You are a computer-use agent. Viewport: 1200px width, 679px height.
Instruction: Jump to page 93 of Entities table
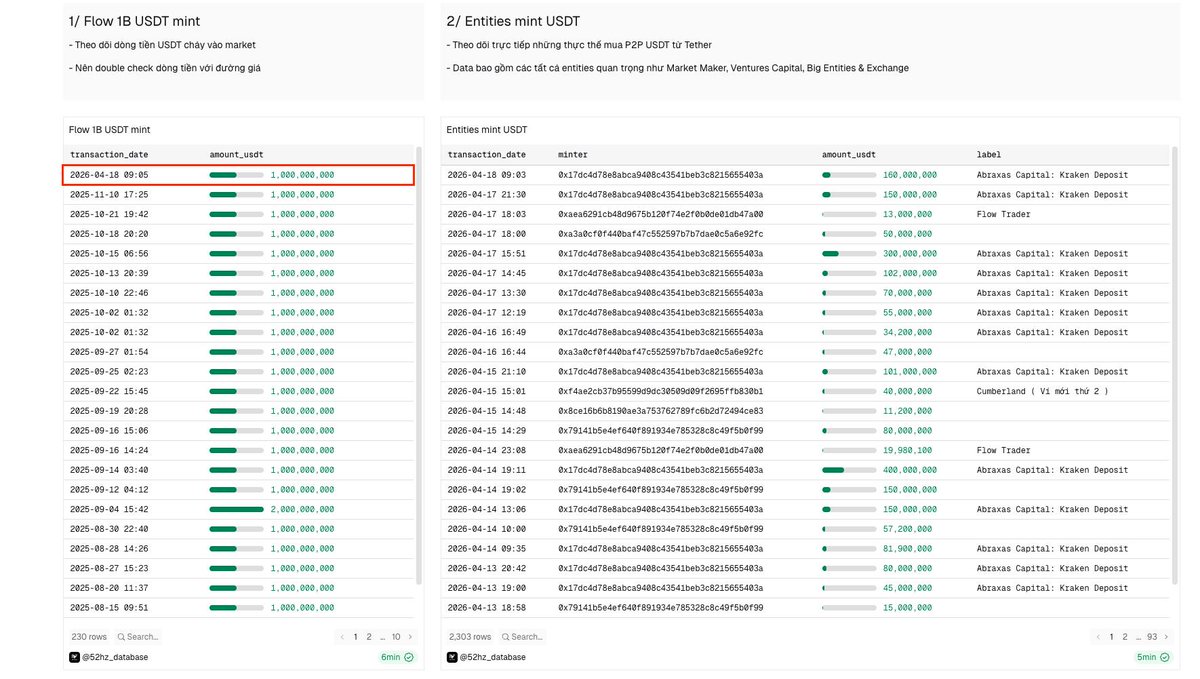point(1152,637)
